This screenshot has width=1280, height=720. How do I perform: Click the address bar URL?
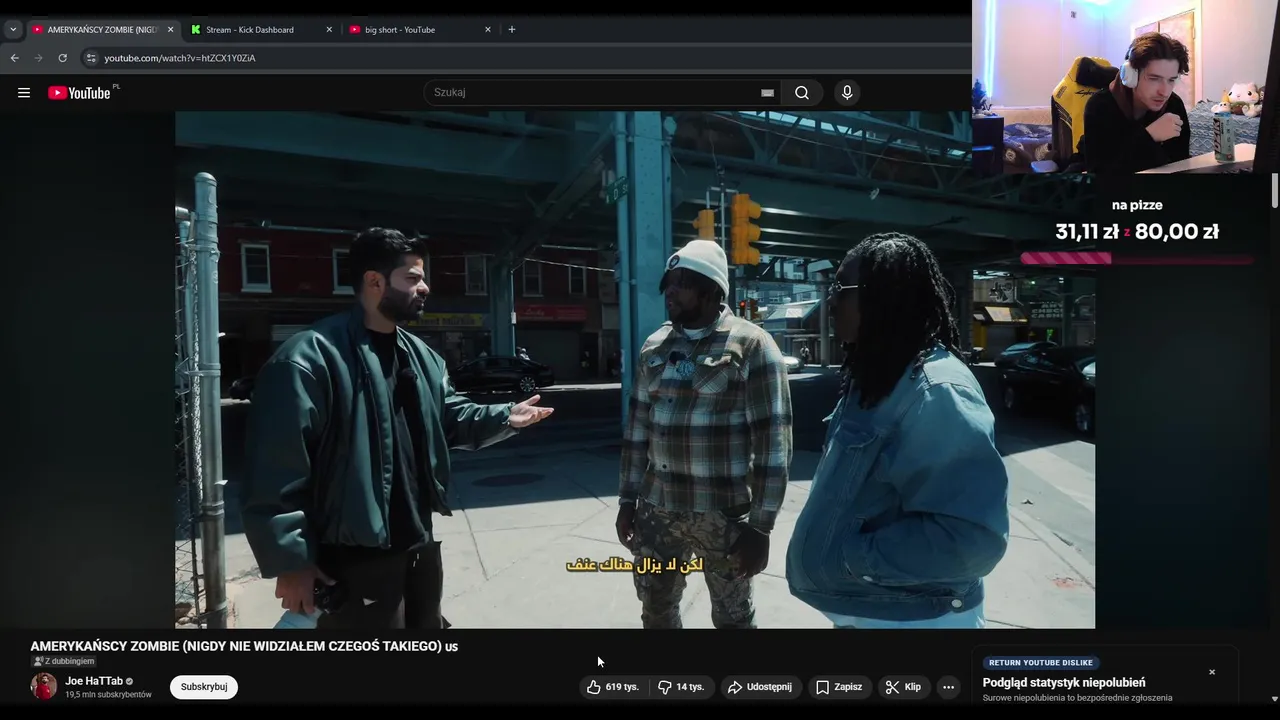[x=180, y=58]
